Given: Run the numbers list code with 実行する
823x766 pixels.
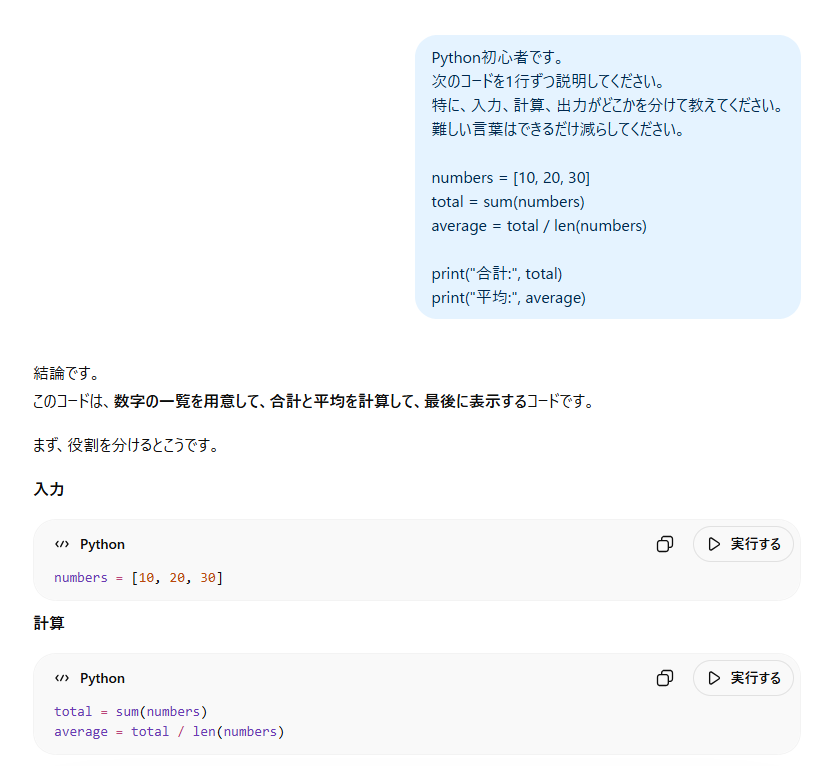Looking at the screenshot, I should point(743,544).
